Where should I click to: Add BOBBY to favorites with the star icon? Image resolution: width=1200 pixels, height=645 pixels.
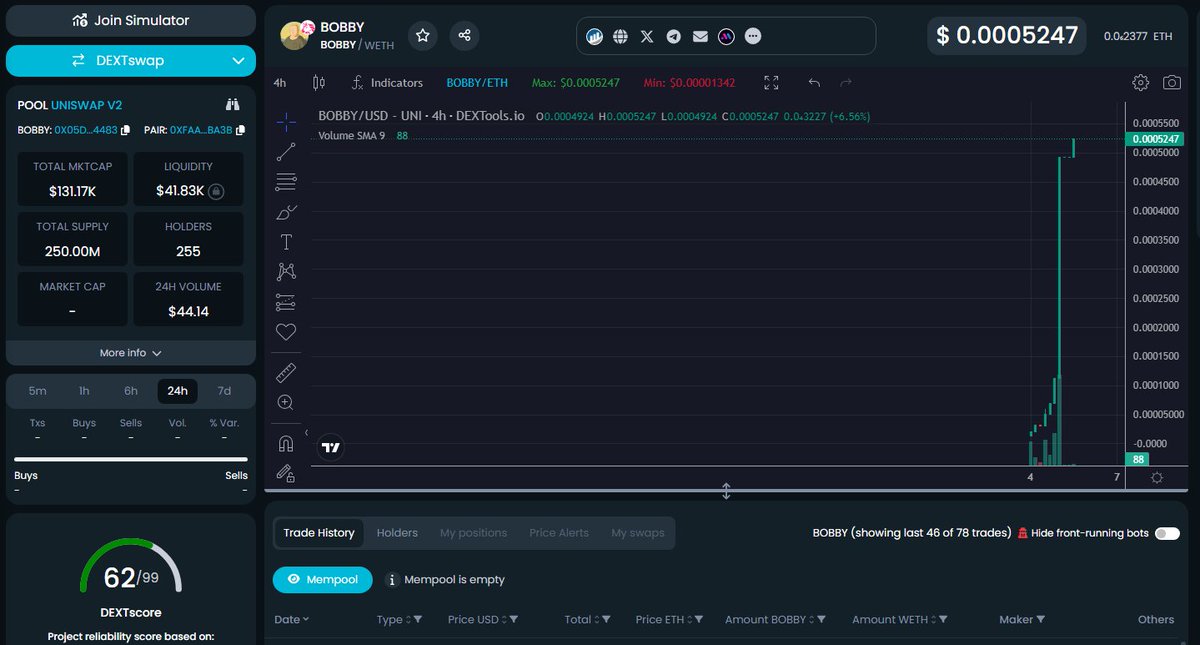point(423,36)
